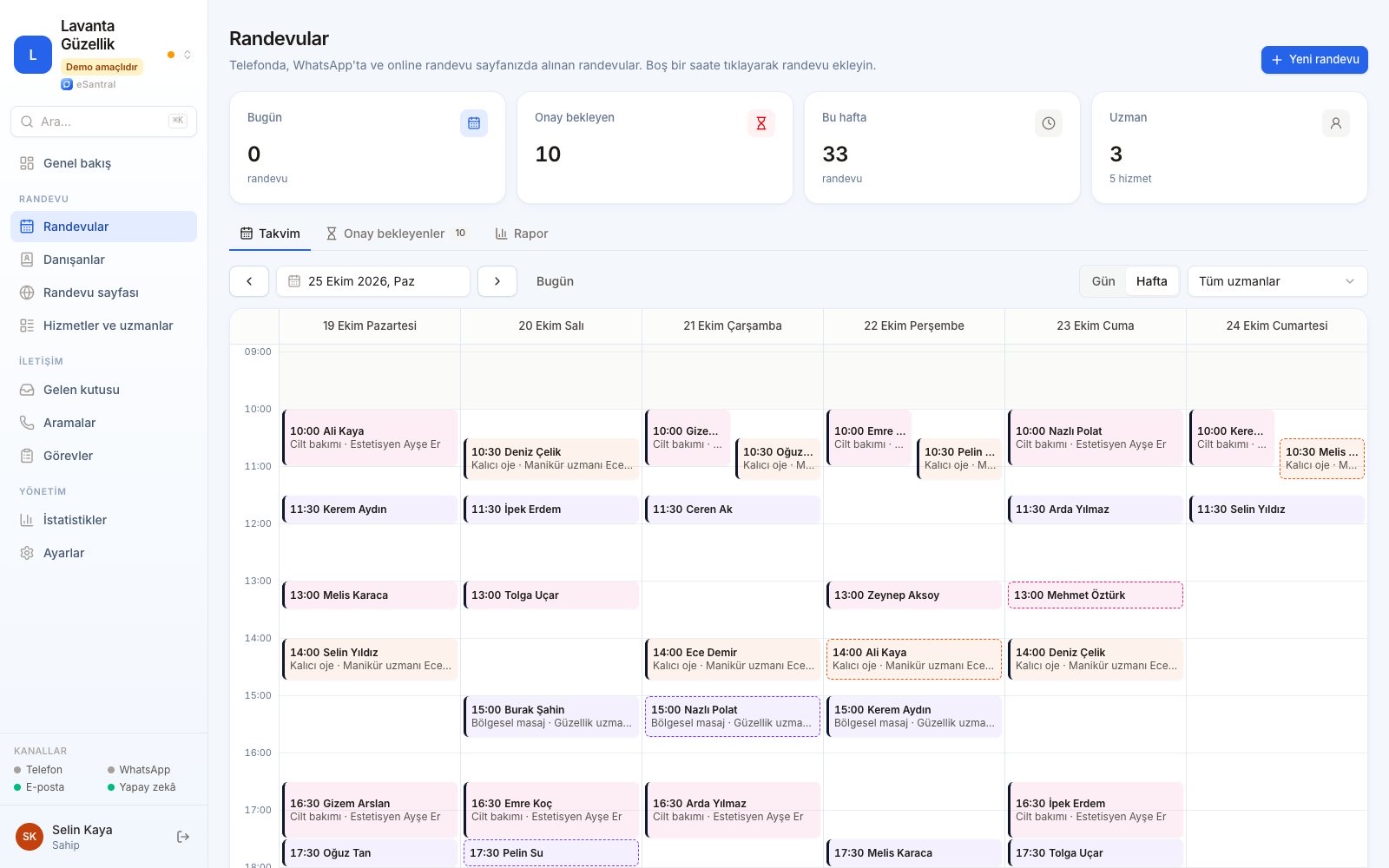Go to the previous week arrow
The image size is (1389, 868).
249,281
